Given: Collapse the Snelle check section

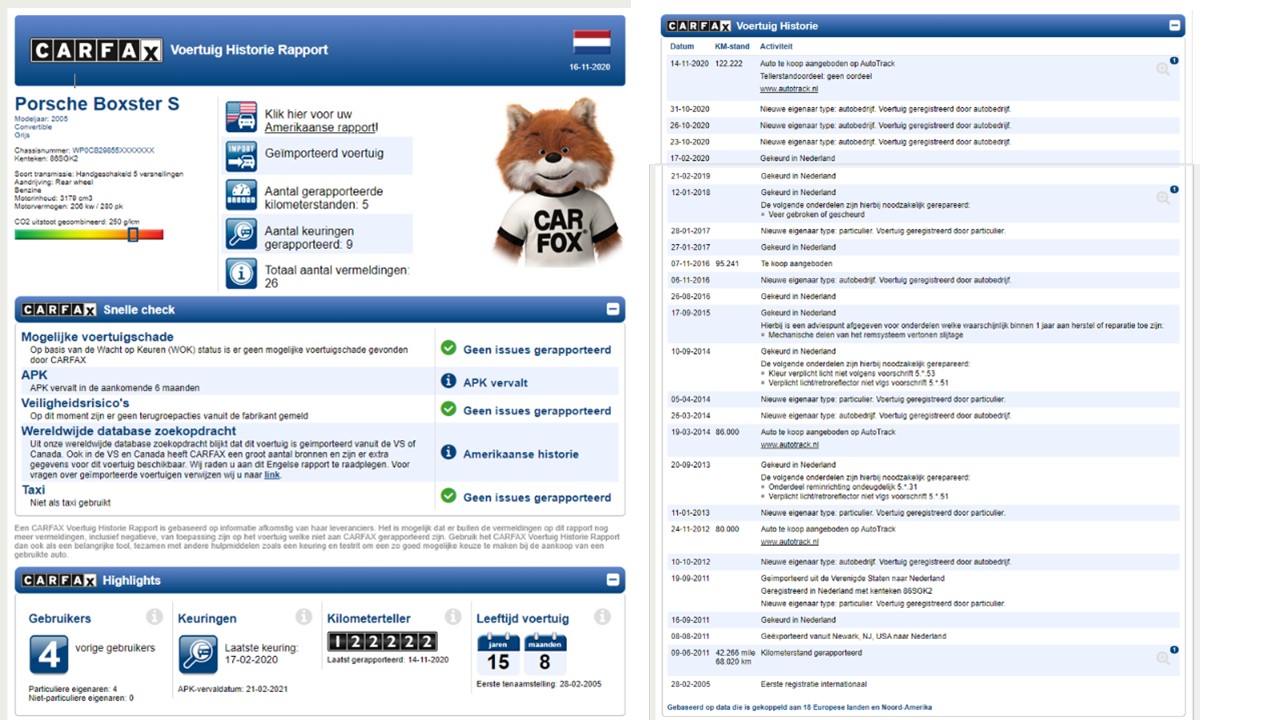Looking at the screenshot, I should click(x=612, y=310).
